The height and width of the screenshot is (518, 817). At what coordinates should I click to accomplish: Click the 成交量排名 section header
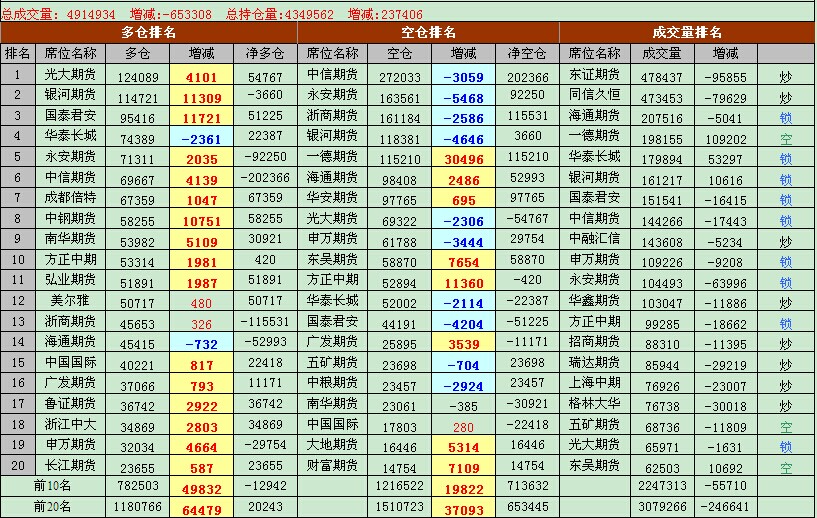click(687, 32)
